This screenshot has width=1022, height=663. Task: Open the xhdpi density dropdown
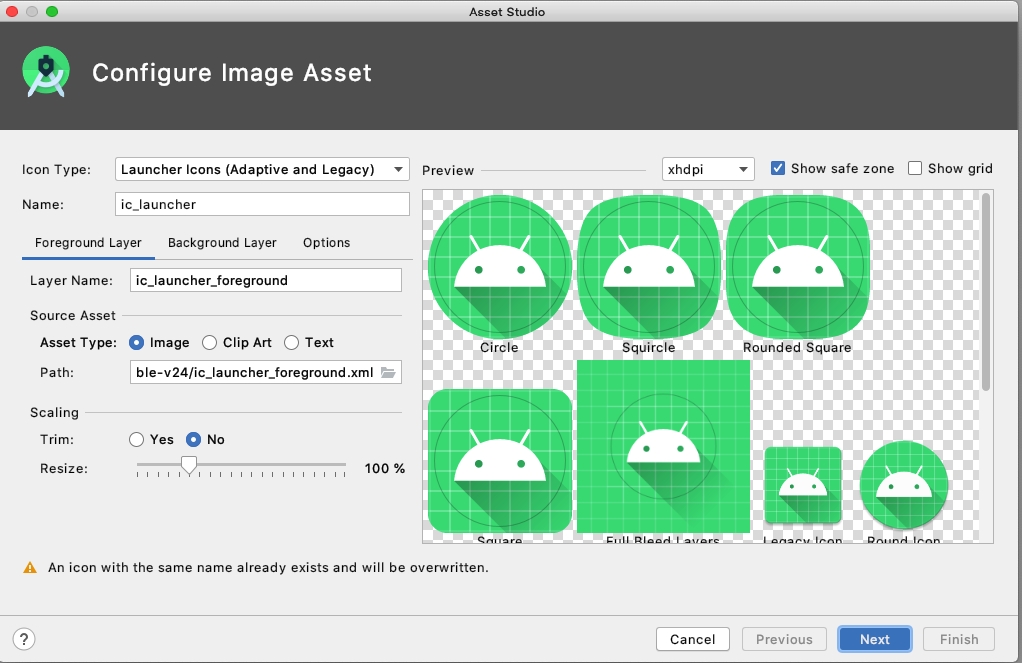tap(708, 170)
